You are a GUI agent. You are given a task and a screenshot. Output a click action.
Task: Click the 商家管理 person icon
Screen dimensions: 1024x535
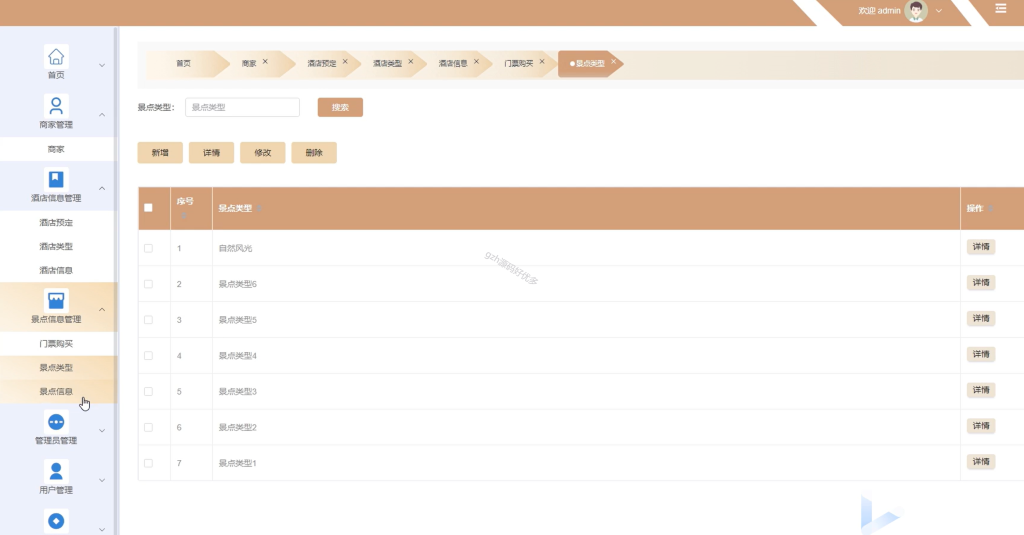coord(56,106)
